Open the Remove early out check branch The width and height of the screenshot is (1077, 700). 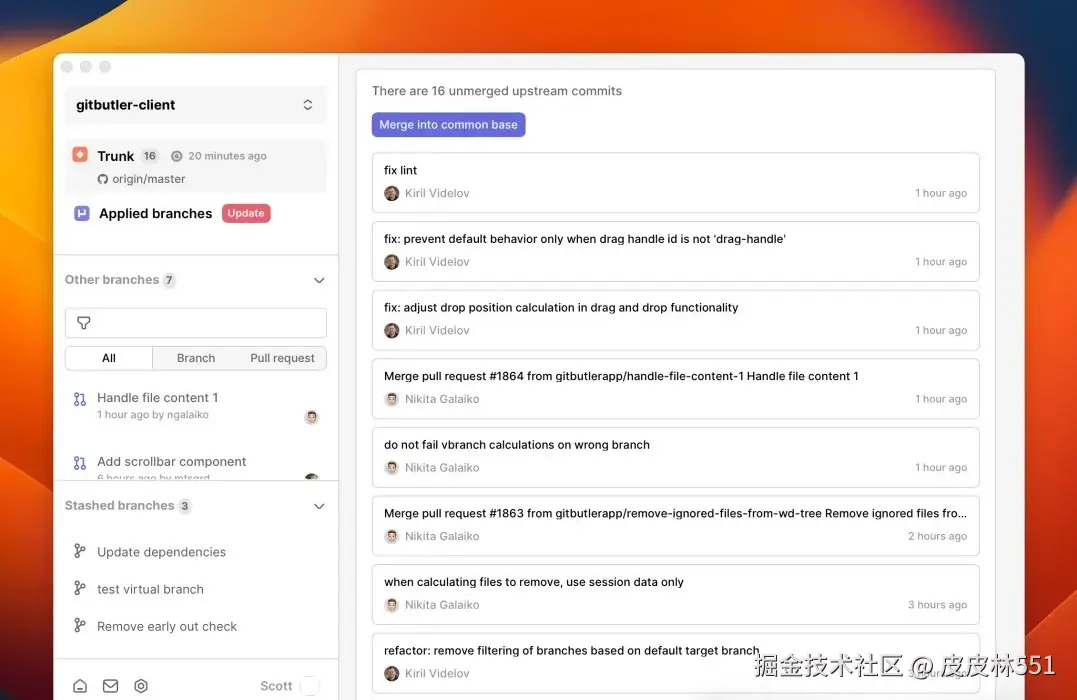[167, 626]
